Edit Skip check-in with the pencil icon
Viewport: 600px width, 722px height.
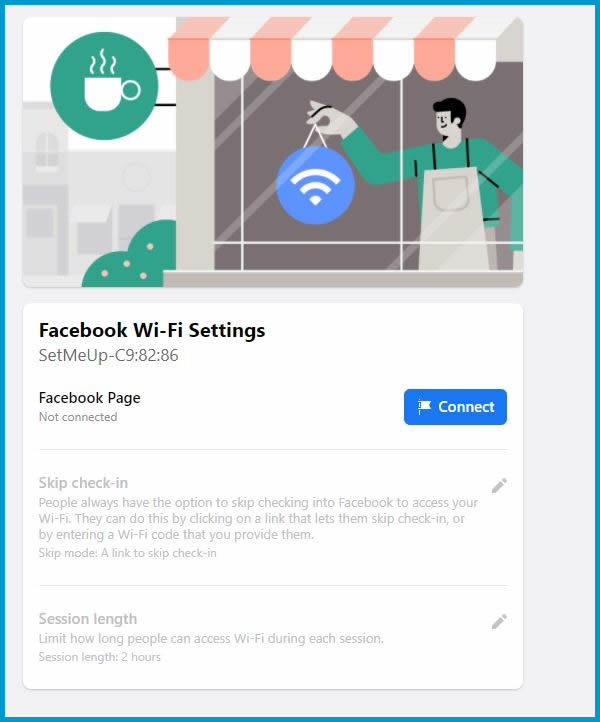499,485
